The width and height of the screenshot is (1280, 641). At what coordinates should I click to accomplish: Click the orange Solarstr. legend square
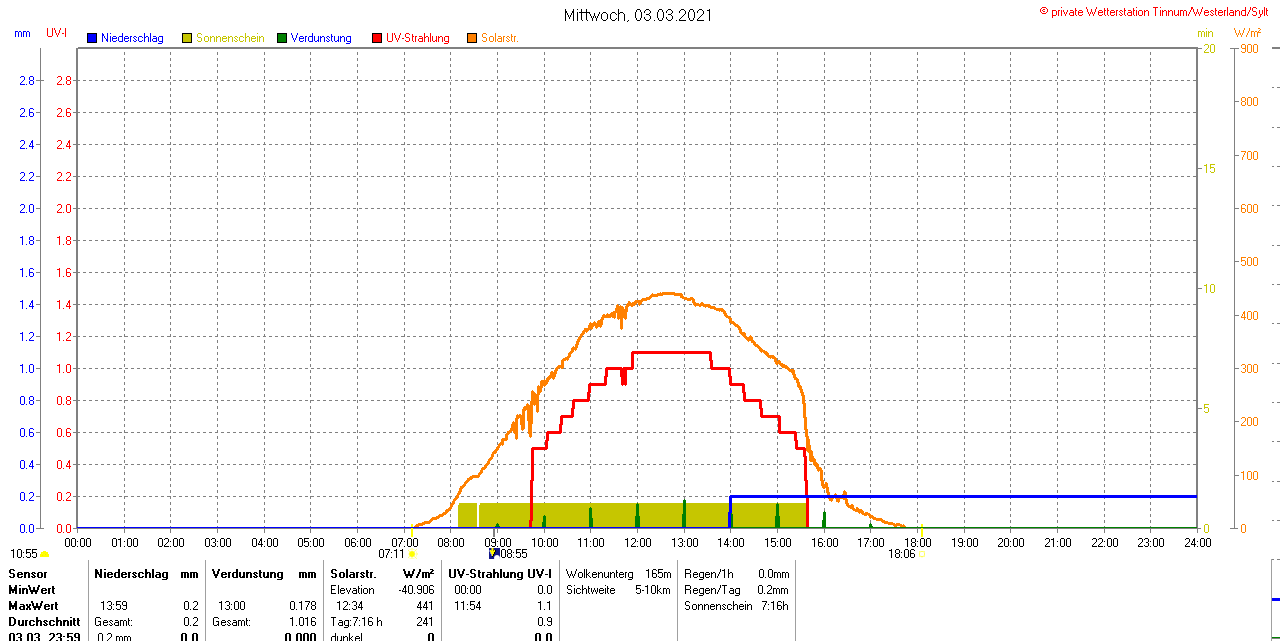click(x=472, y=38)
